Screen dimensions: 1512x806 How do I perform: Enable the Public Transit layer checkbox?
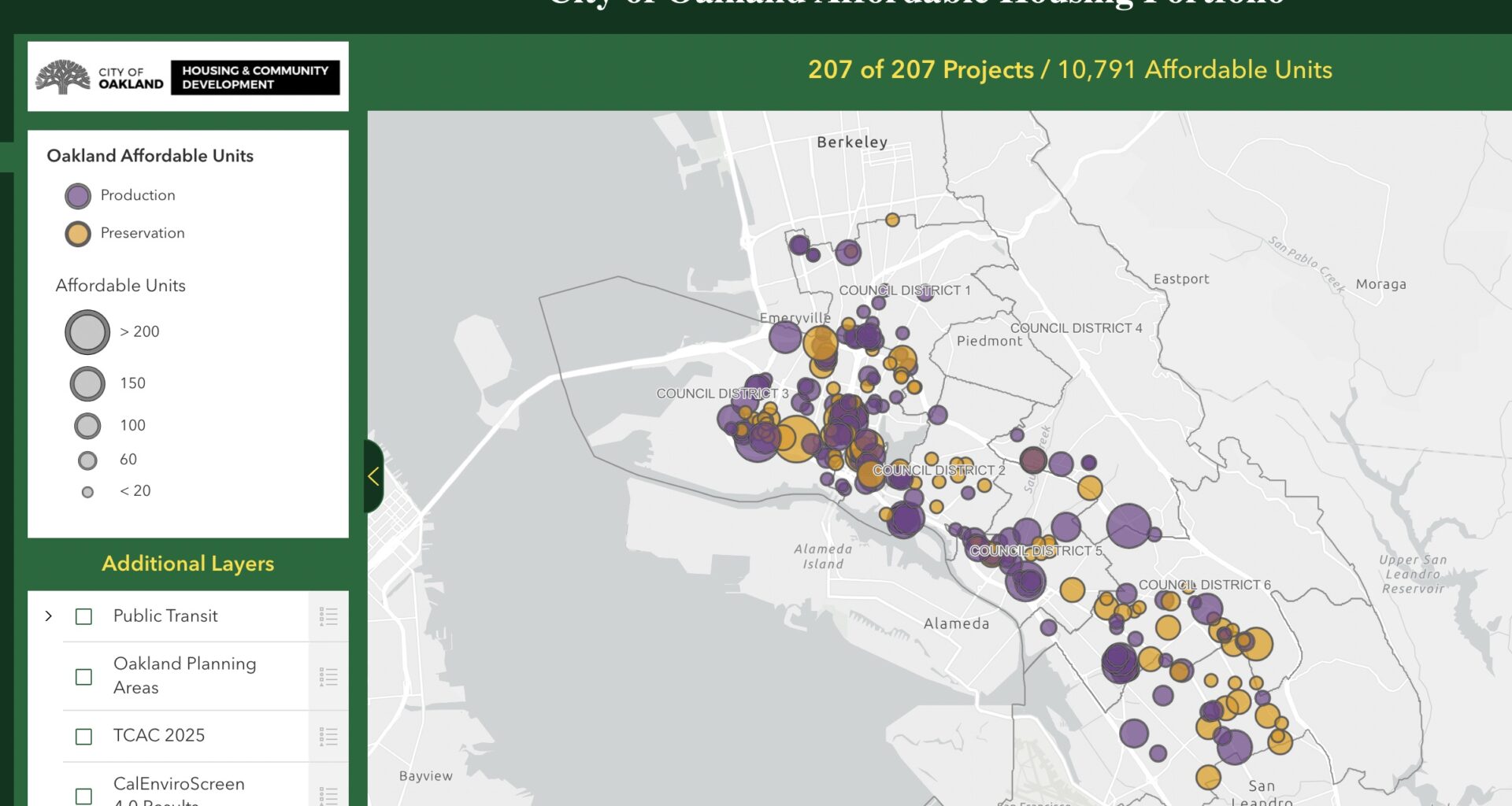click(x=83, y=616)
